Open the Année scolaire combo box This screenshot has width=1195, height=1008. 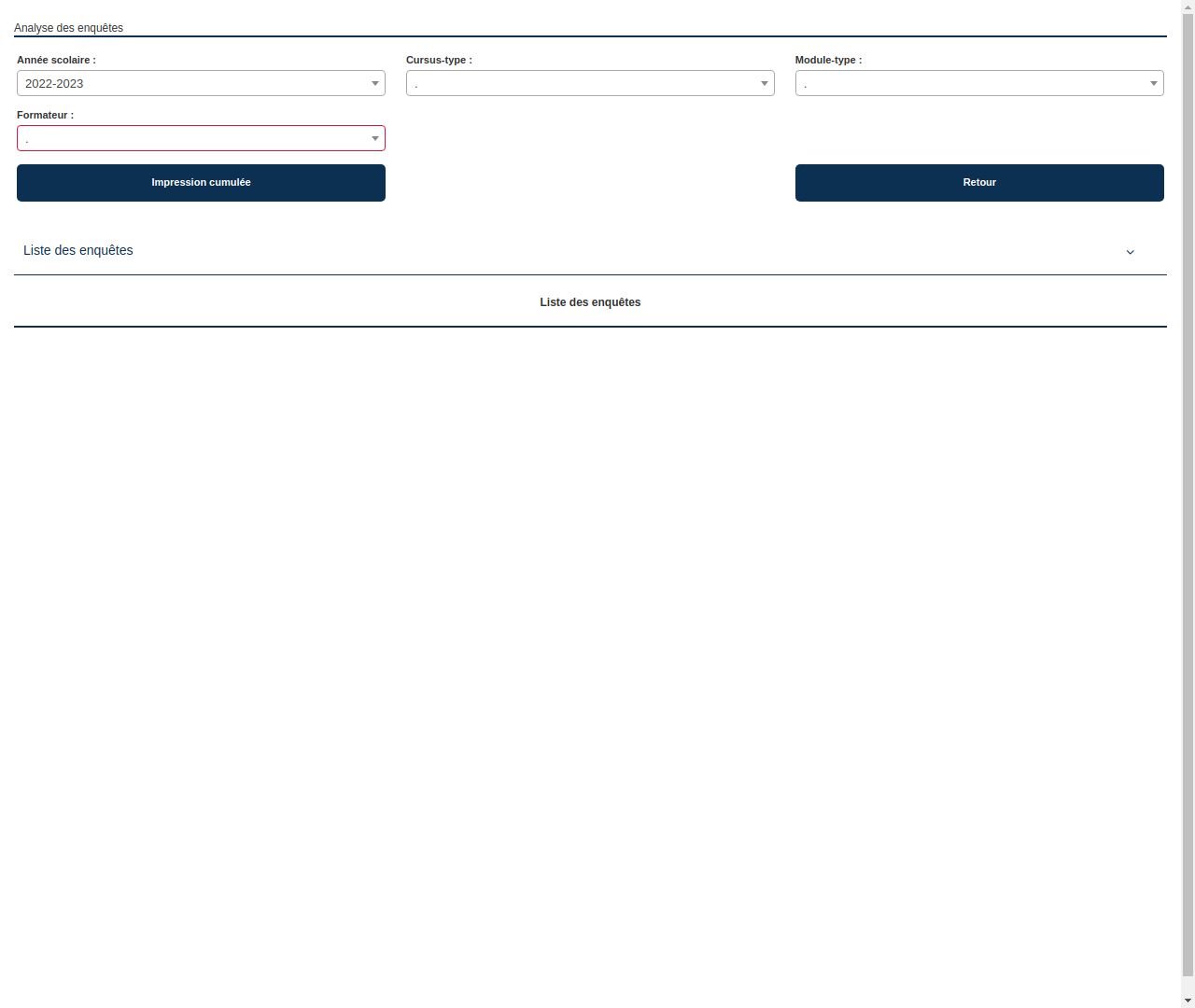201,83
